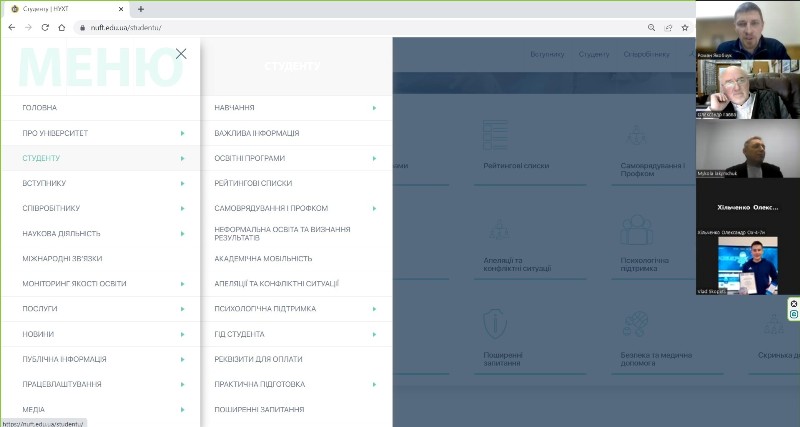Select the Vlad participant video thumbnail
Screen dimensions: 800x427
(748, 265)
